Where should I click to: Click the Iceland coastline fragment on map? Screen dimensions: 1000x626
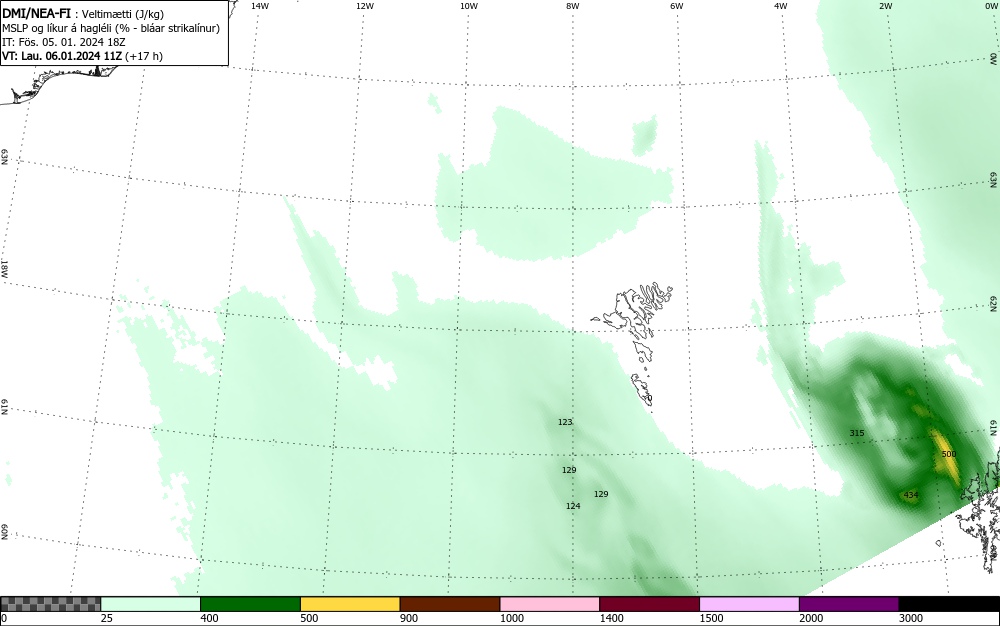[57, 83]
